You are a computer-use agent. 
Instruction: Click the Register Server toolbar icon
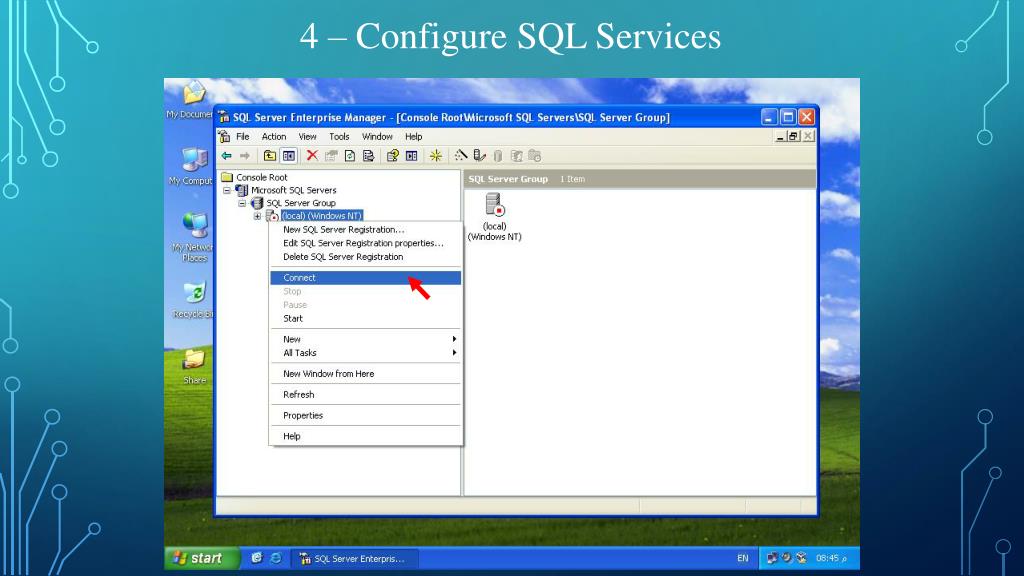[479, 155]
